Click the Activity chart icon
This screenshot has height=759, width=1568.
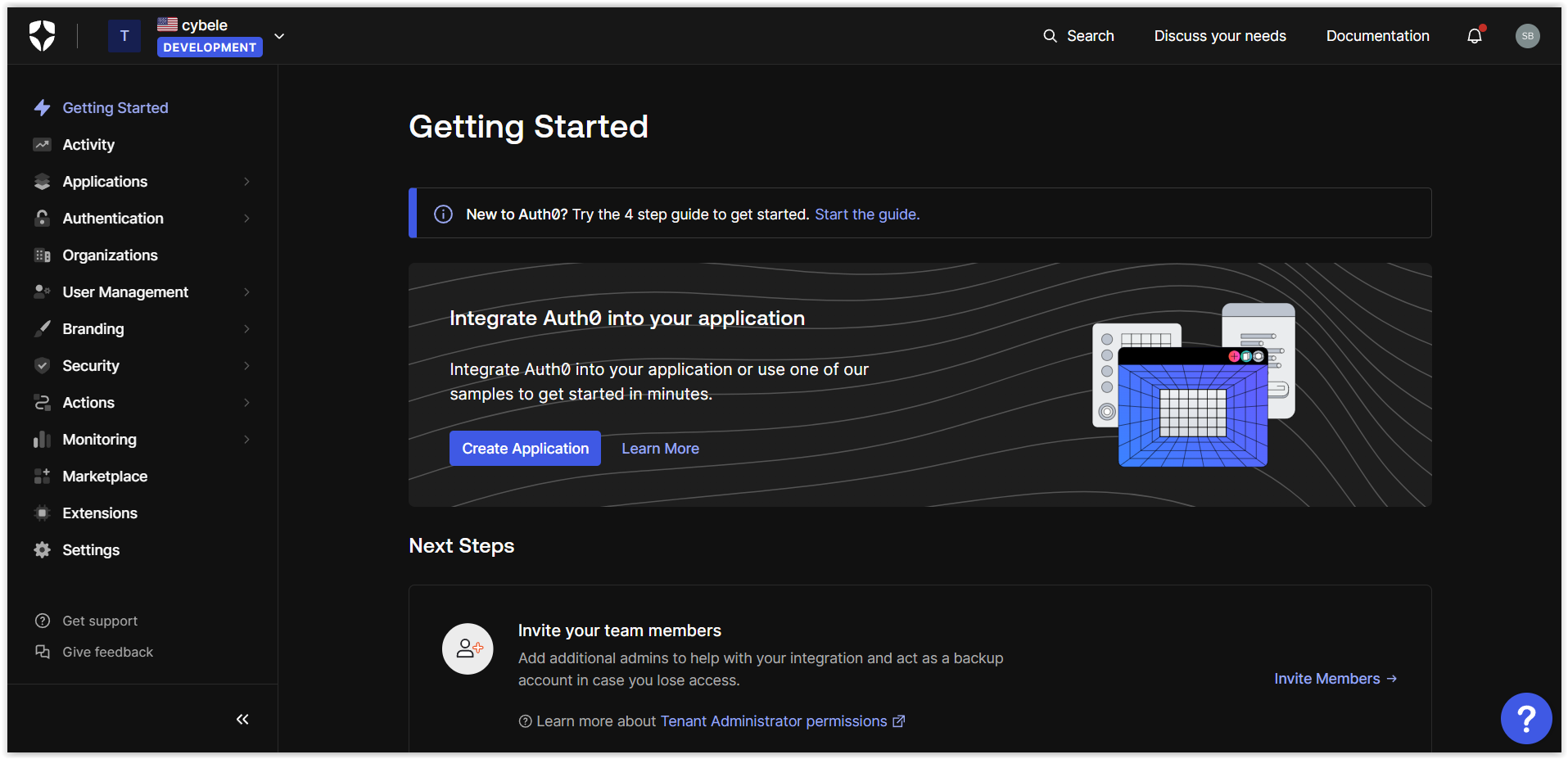click(x=43, y=145)
